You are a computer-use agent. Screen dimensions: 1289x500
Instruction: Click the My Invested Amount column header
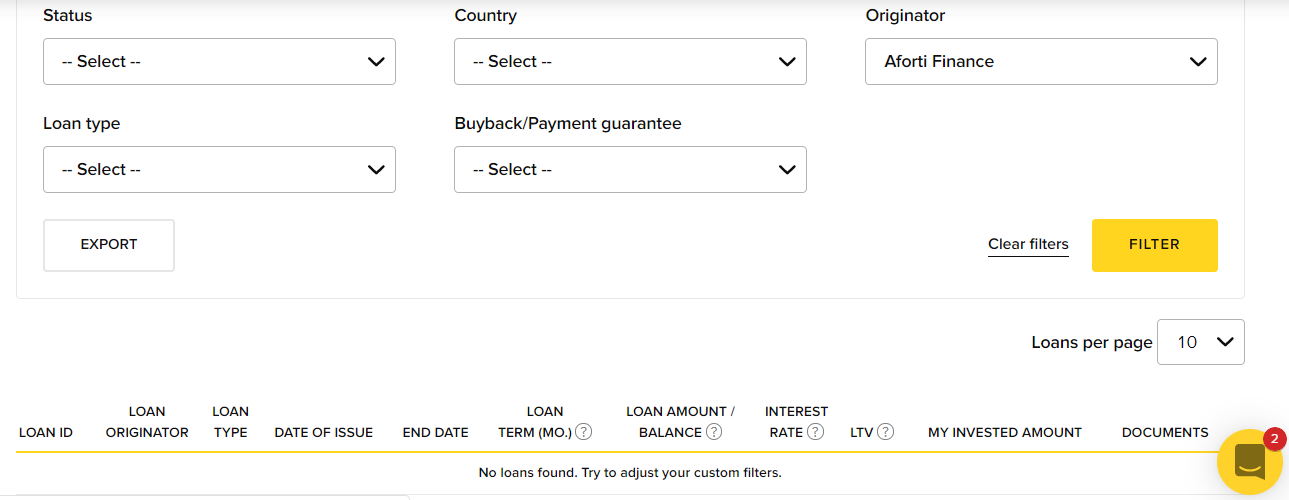[1005, 433]
